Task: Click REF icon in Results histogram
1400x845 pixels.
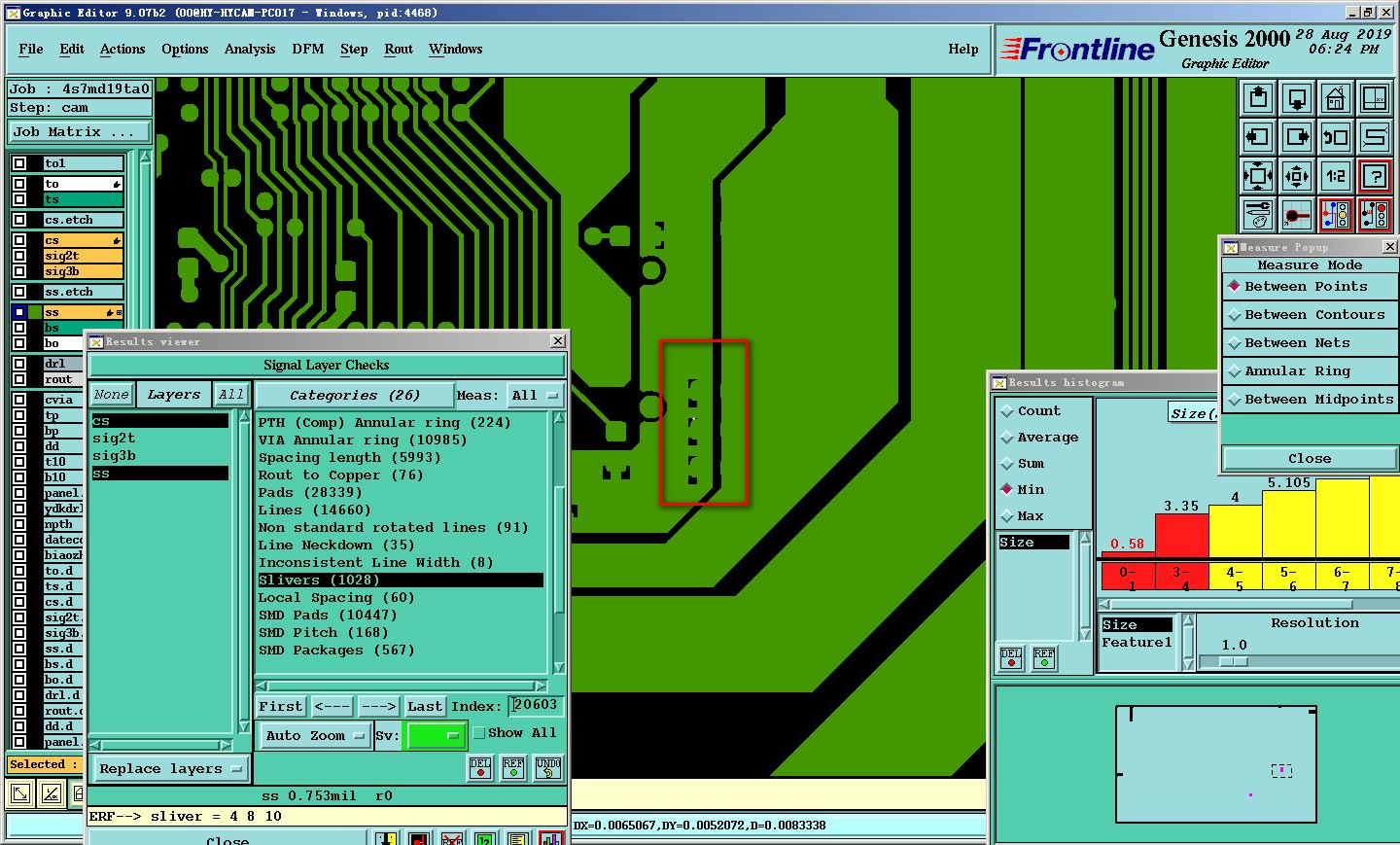Action: pos(1044,658)
